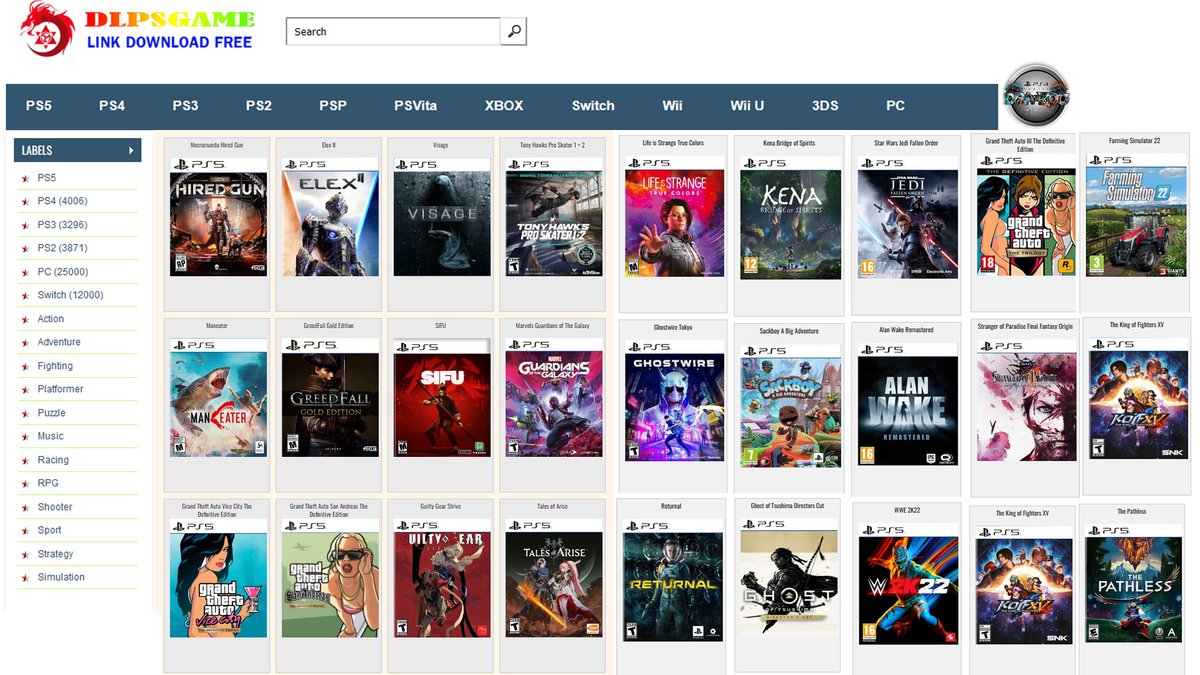Open Life is Strange True Colors cover

tap(674, 217)
